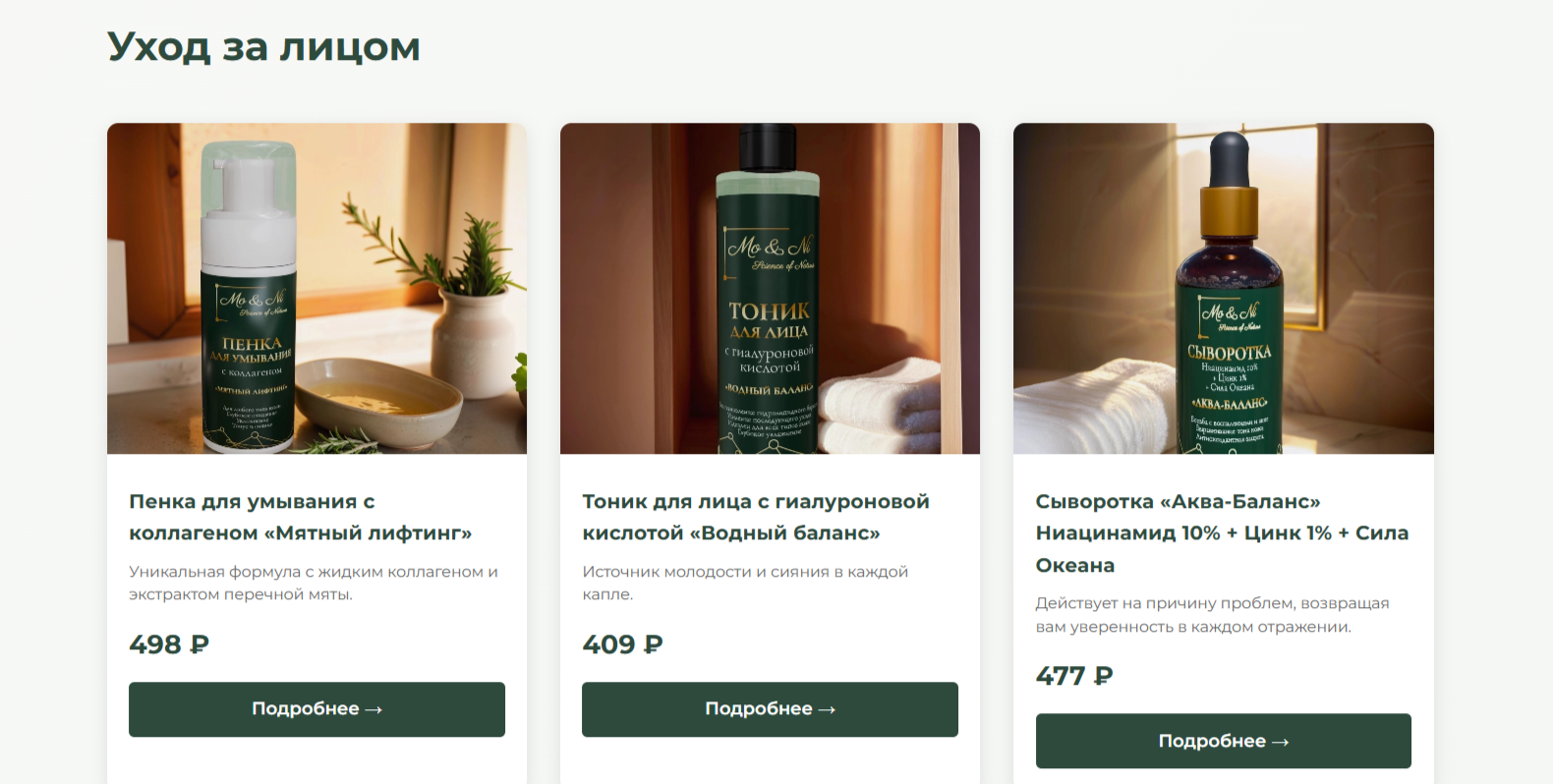Click the «Уход за лицом» section heading
1553x784 pixels.
263,47
